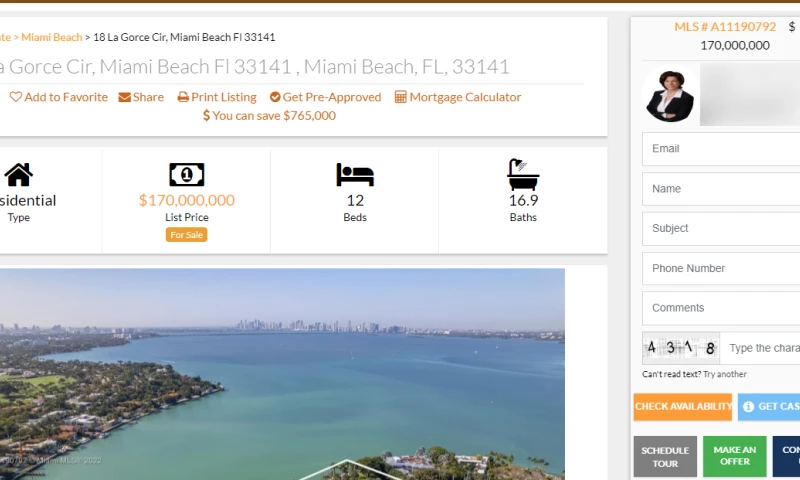Image resolution: width=800 pixels, height=480 pixels.
Task: Click the printer icon for Print Listing
Action: (183, 97)
